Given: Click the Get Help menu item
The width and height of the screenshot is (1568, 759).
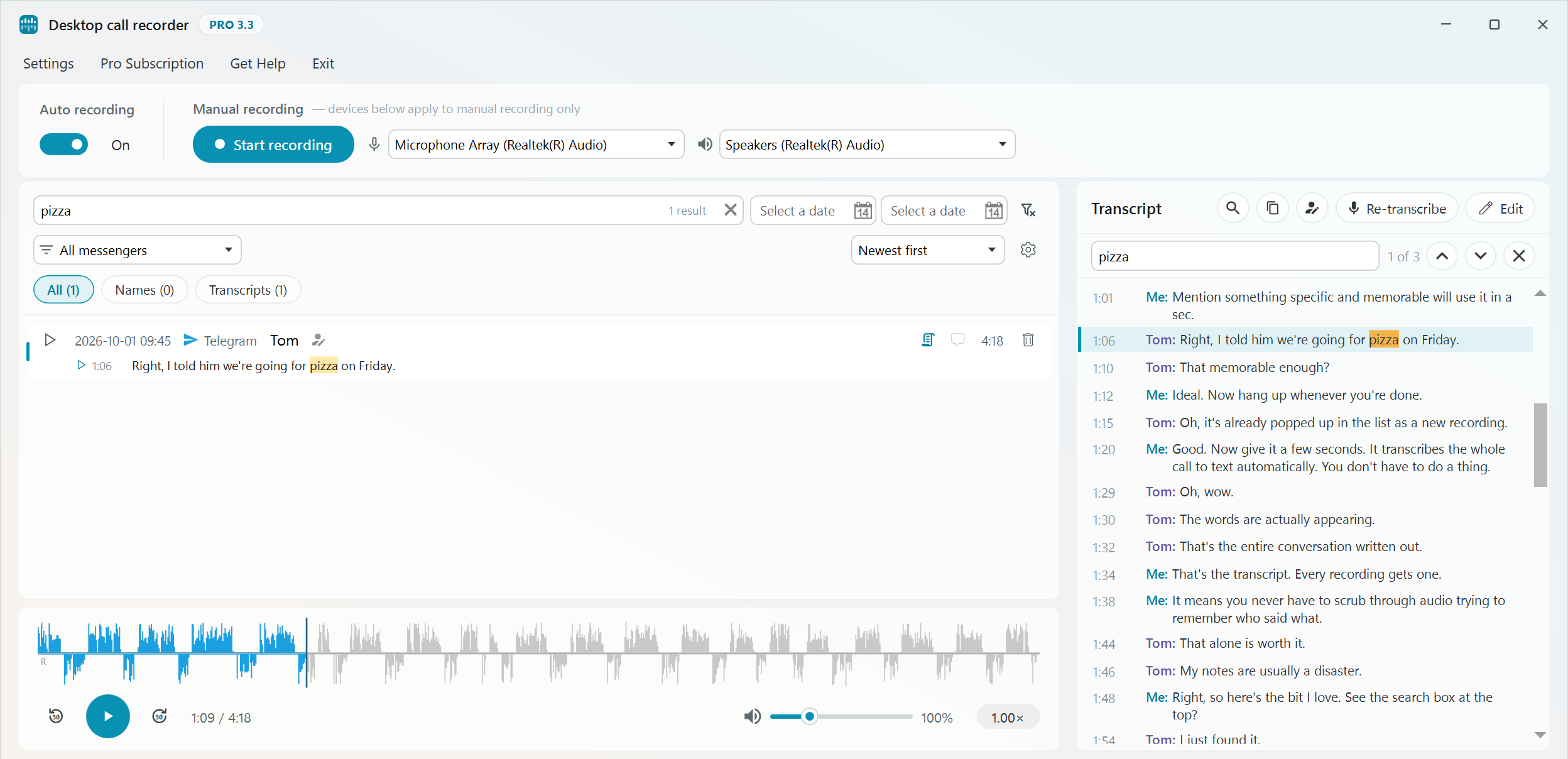Looking at the screenshot, I should 258,63.
